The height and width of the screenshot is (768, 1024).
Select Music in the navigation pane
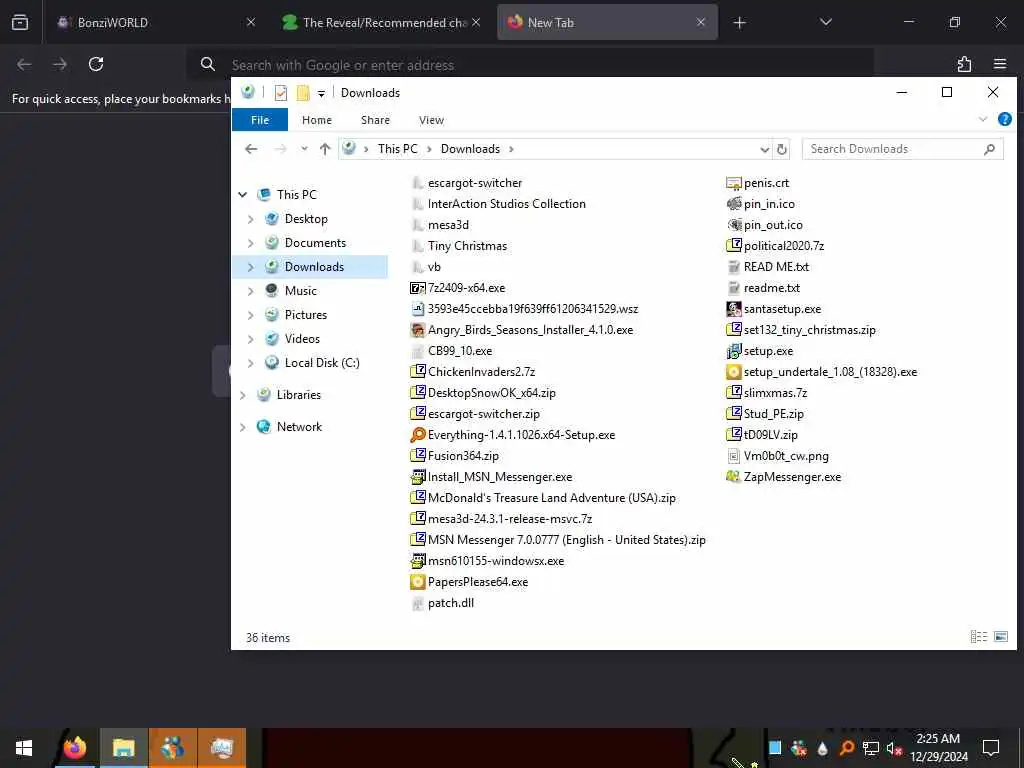pos(300,291)
